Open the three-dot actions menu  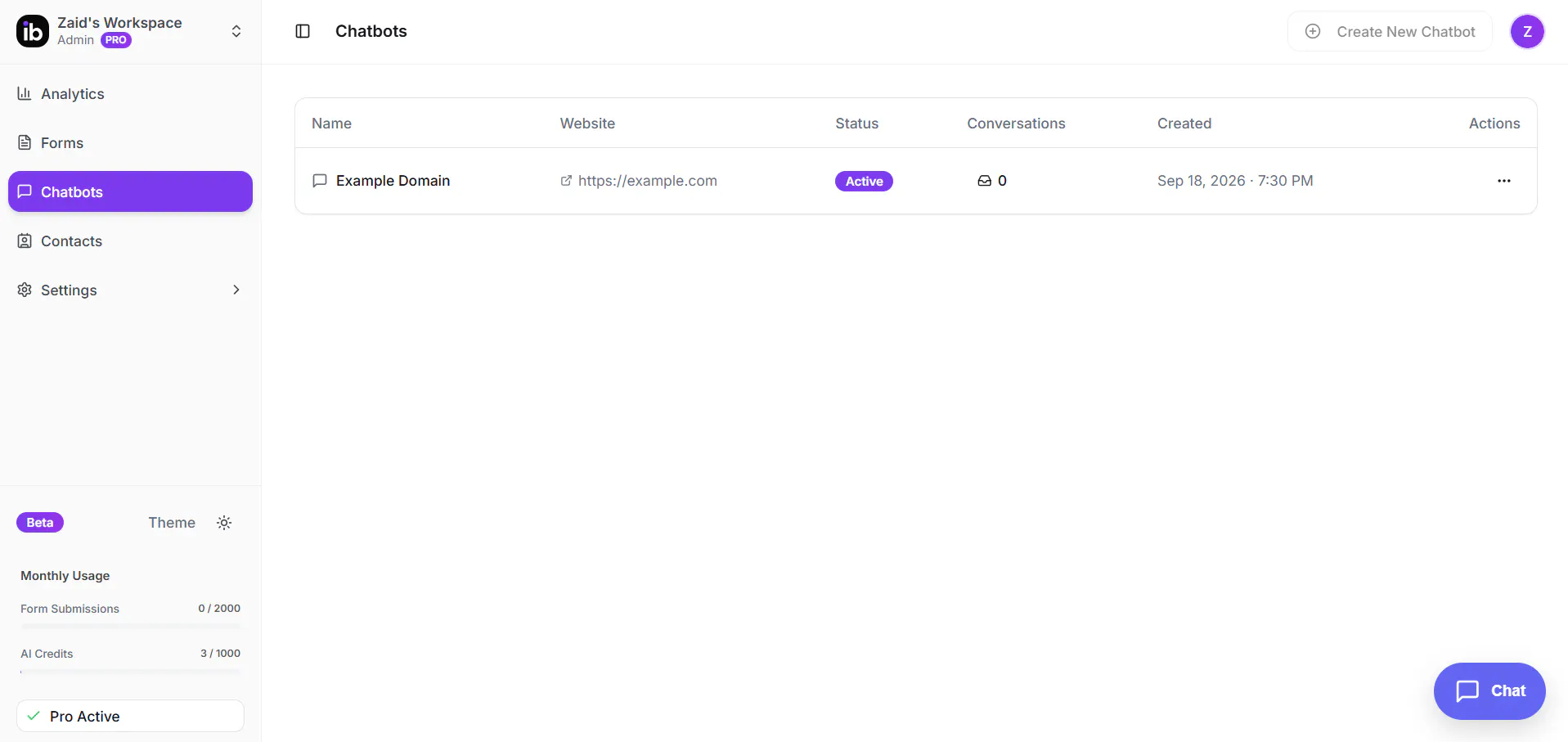1503,181
